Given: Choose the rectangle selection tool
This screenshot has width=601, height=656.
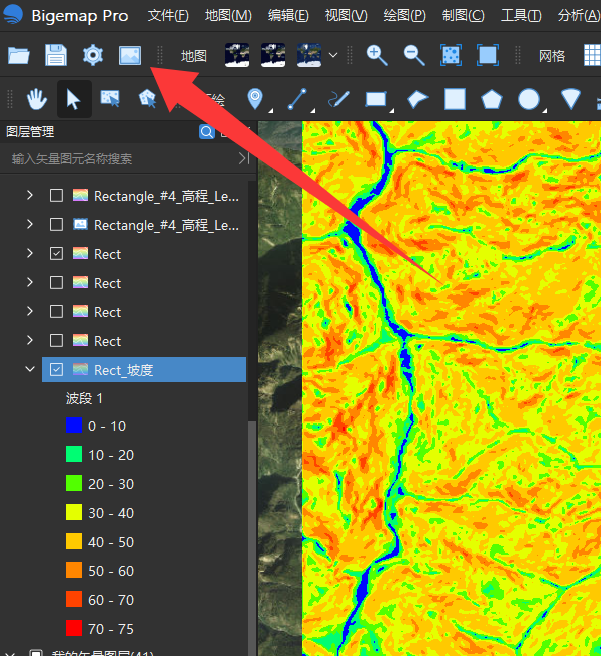Looking at the screenshot, I should pyautogui.click(x=110, y=99).
